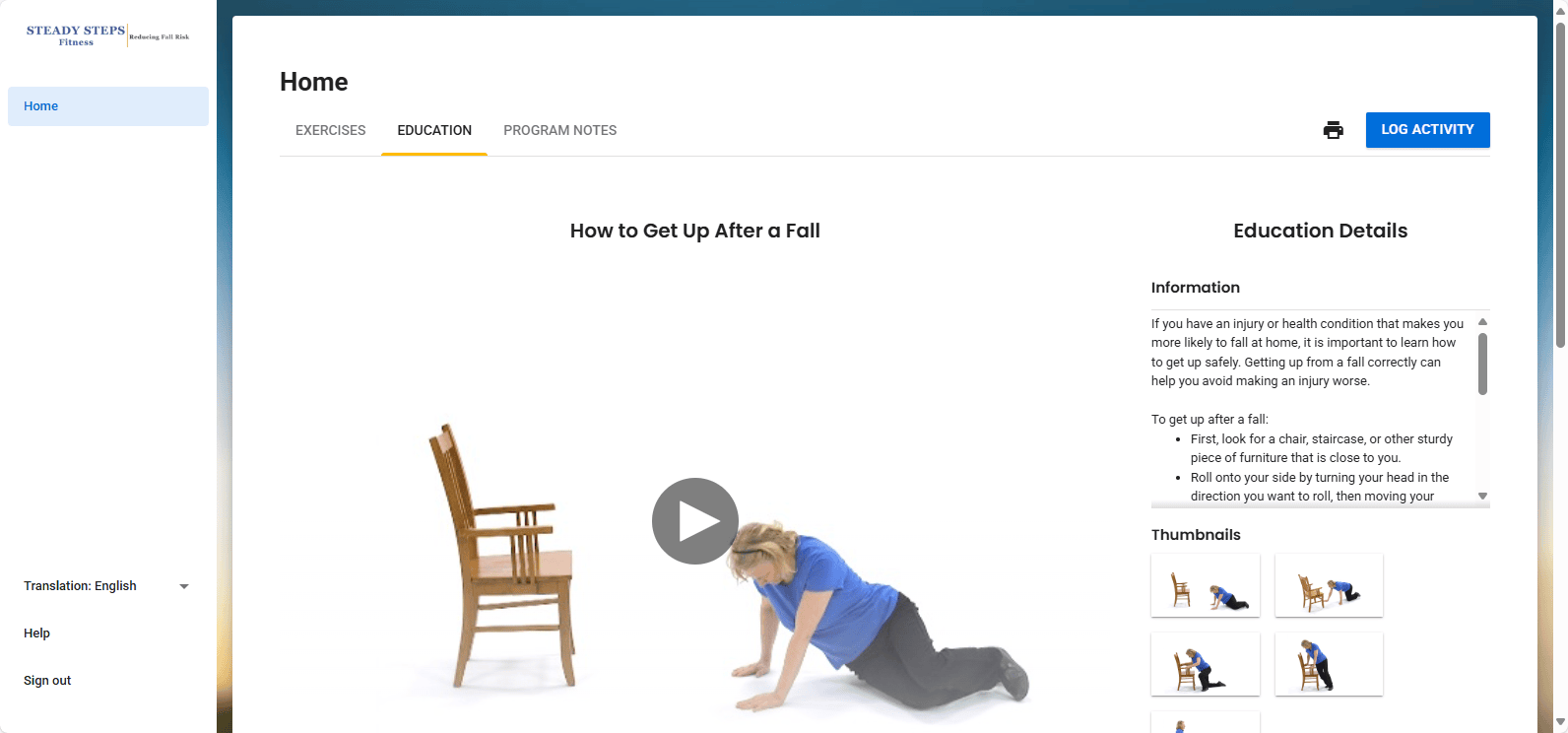Viewport: 1568px width, 733px height.
Task: Open first thumbnail of woman lying near chair
Action: [x=1206, y=585]
